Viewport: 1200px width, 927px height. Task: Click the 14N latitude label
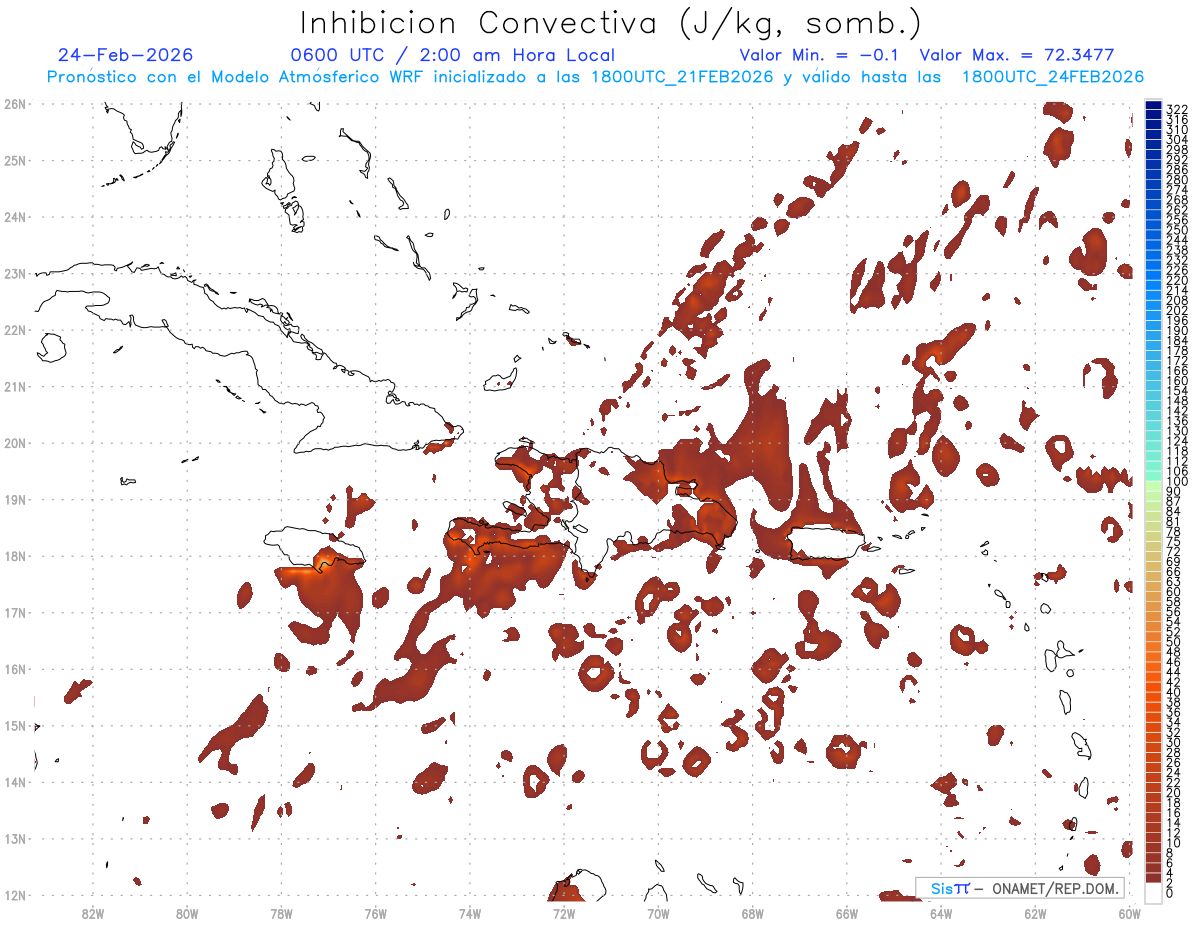pyautogui.click(x=15, y=782)
